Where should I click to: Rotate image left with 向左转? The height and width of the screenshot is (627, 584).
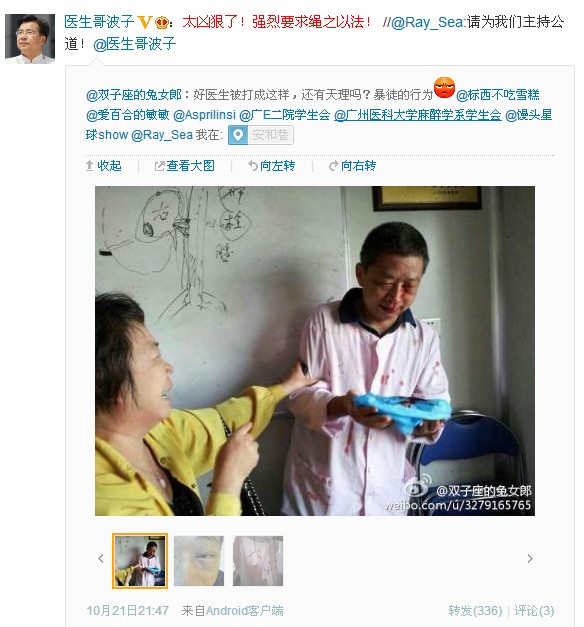(272, 166)
